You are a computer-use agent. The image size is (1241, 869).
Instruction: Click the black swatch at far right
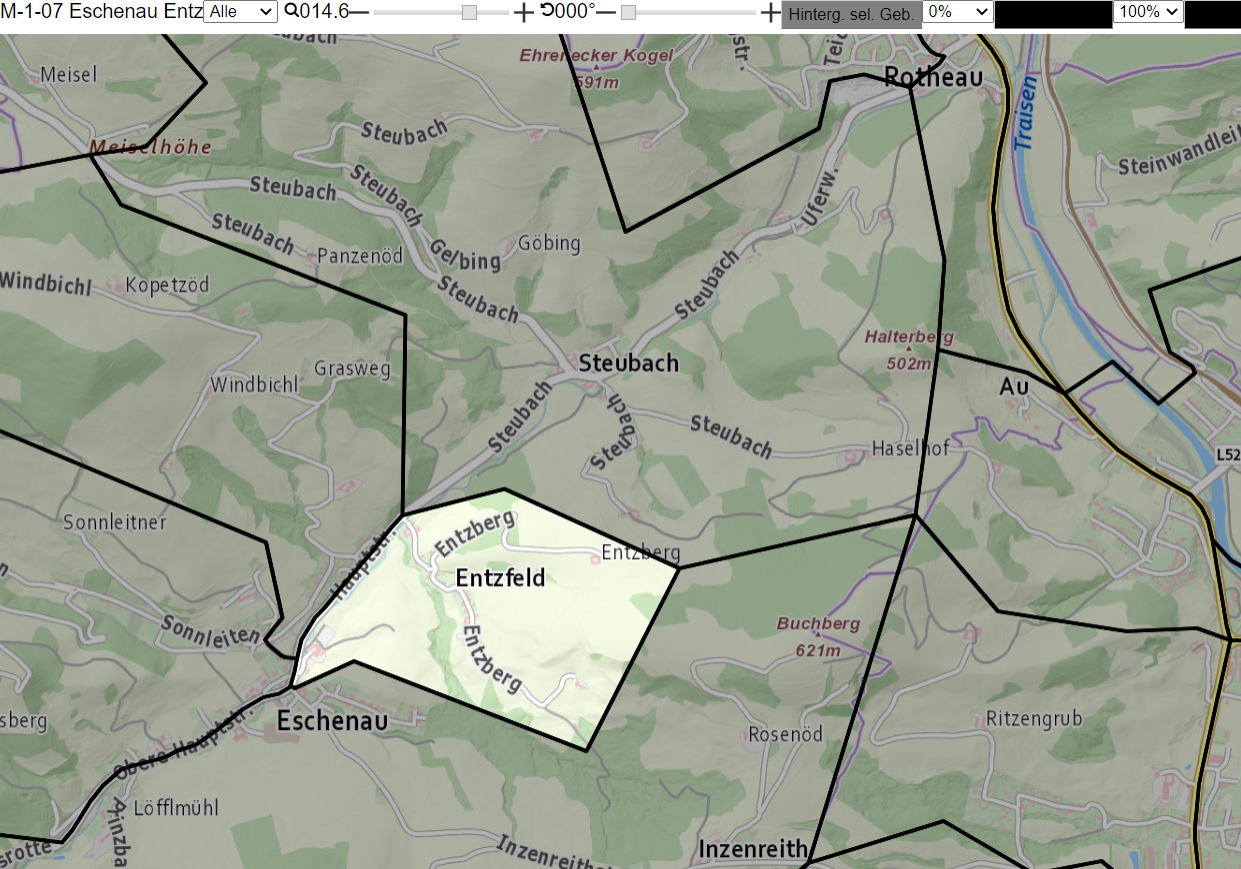1212,14
